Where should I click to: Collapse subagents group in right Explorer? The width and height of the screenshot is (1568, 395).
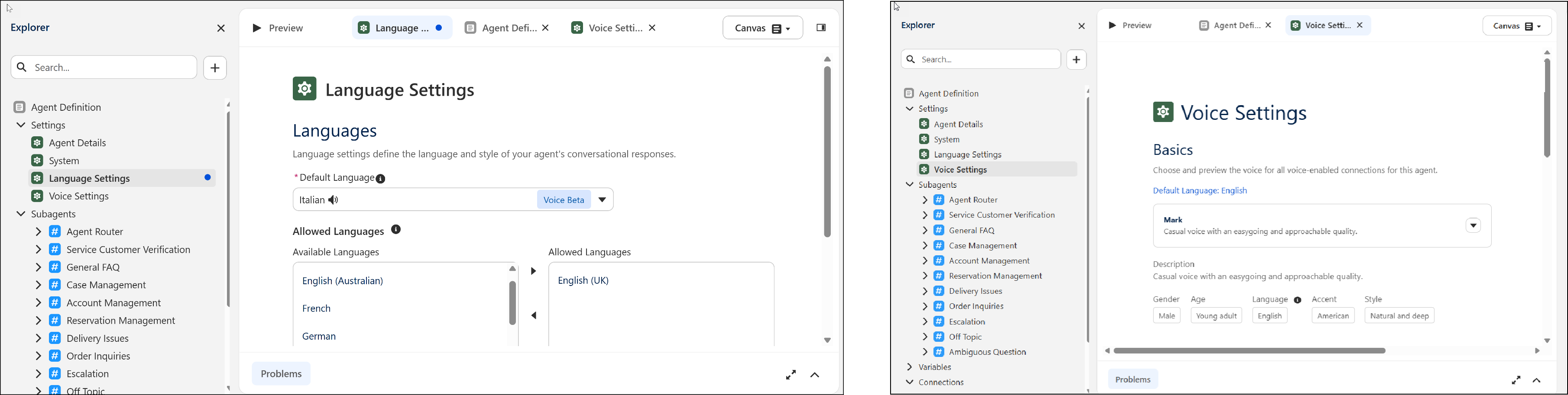point(909,185)
